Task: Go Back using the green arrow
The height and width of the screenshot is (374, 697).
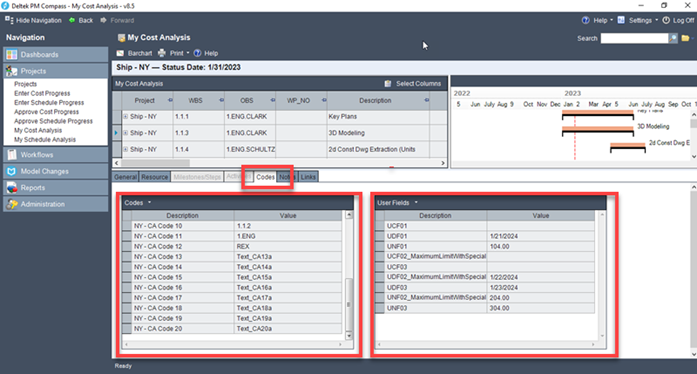Action: point(72,20)
